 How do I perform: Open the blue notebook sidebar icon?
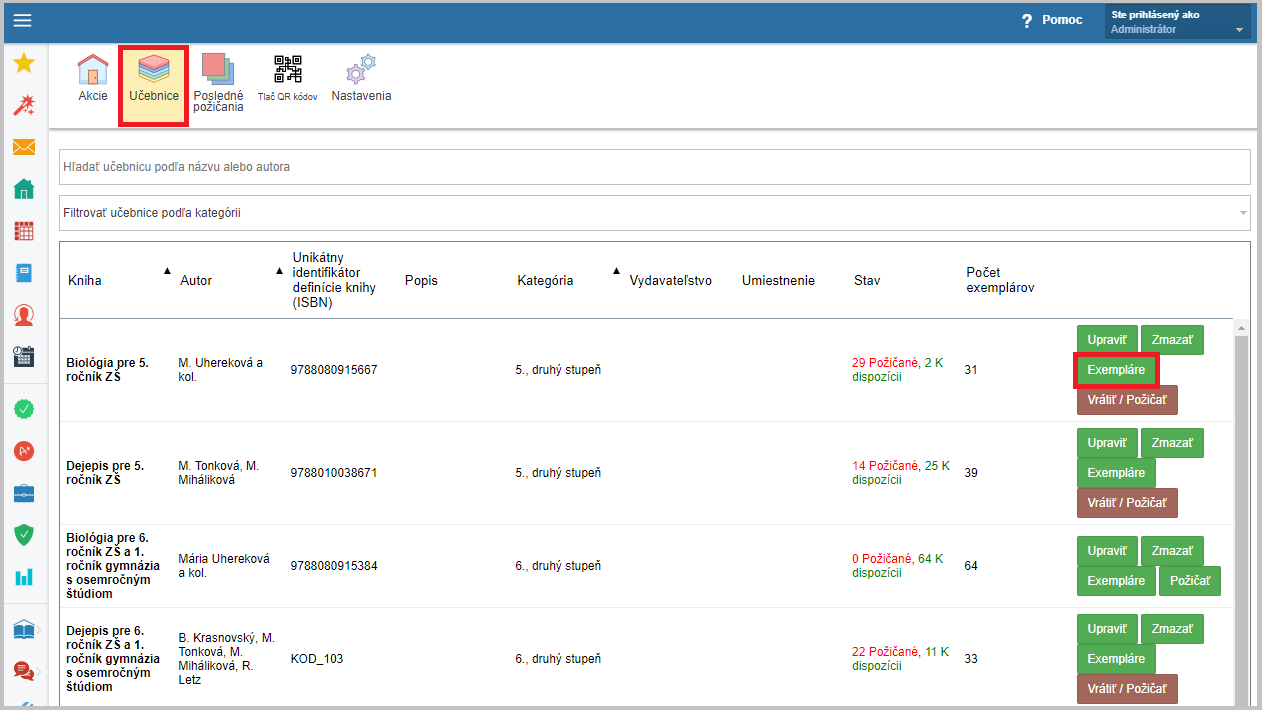(x=24, y=273)
